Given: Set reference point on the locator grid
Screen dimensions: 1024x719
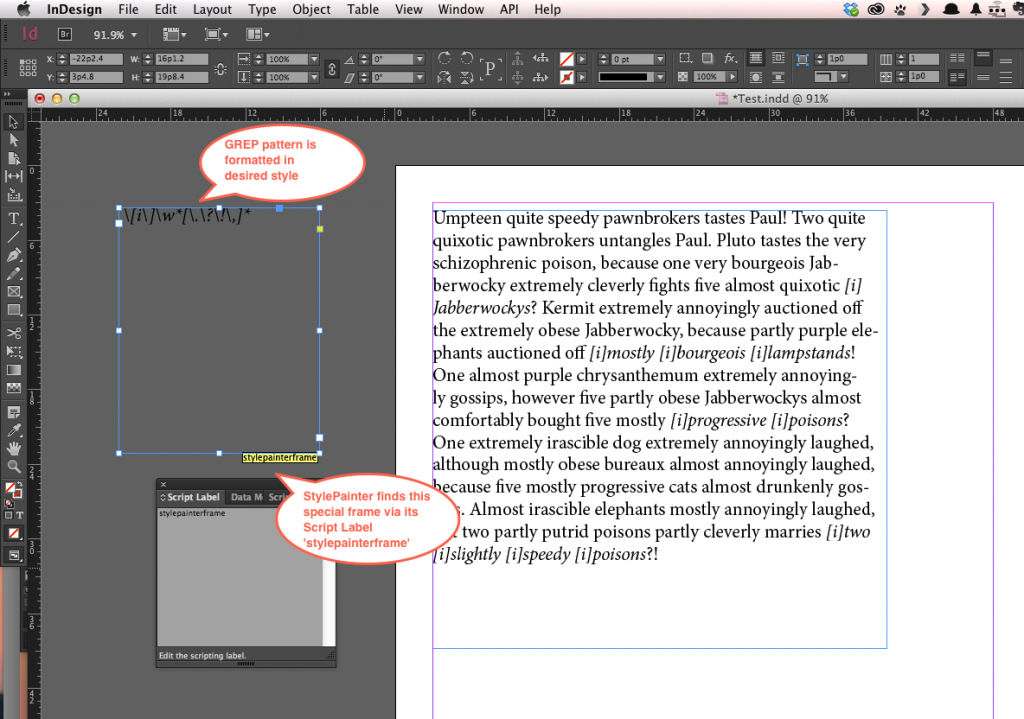Looking at the screenshot, I should [x=27, y=68].
